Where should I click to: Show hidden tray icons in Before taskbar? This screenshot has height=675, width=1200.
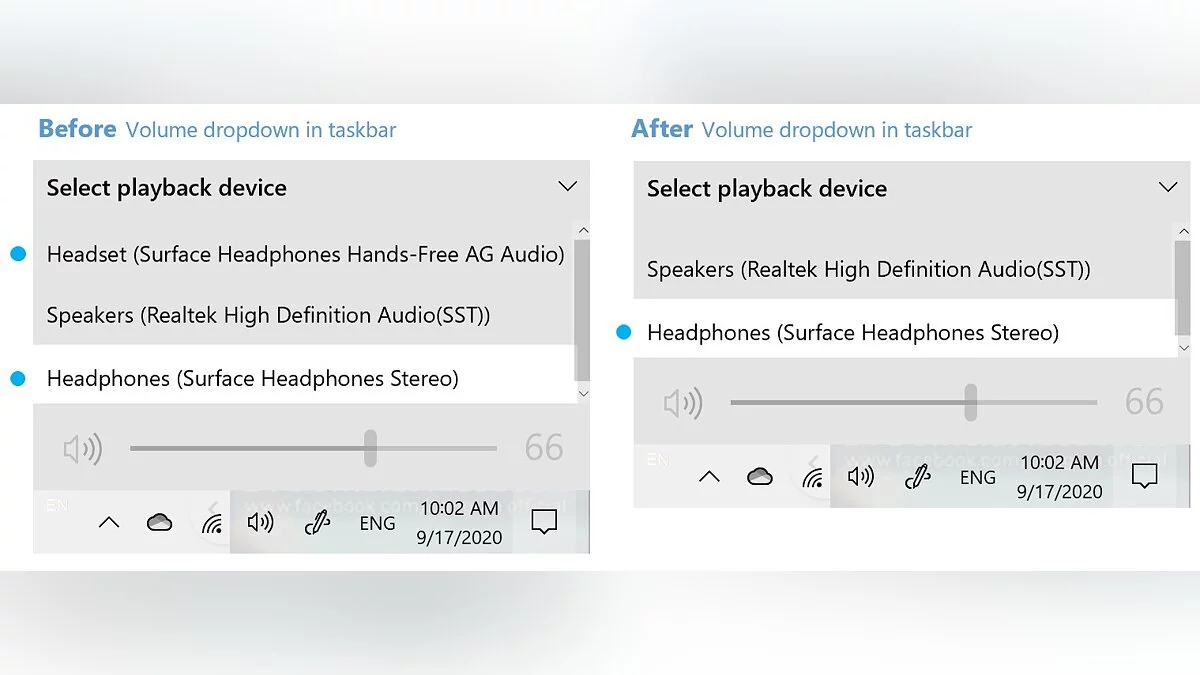coord(109,522)
